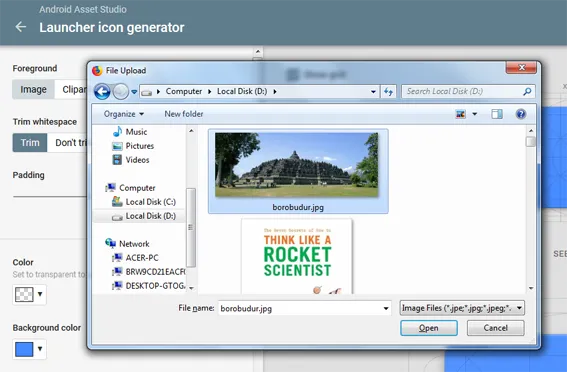Click the monitor icon beside ACER-PC
The image size is (567, 372).
[117, 258]
